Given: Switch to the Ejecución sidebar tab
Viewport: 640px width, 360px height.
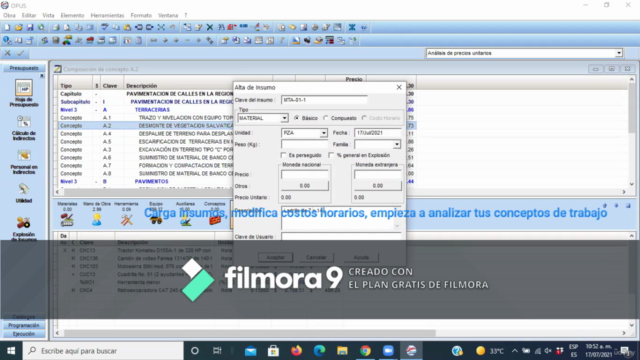Looking at the screenshot, I should point(24,334).
